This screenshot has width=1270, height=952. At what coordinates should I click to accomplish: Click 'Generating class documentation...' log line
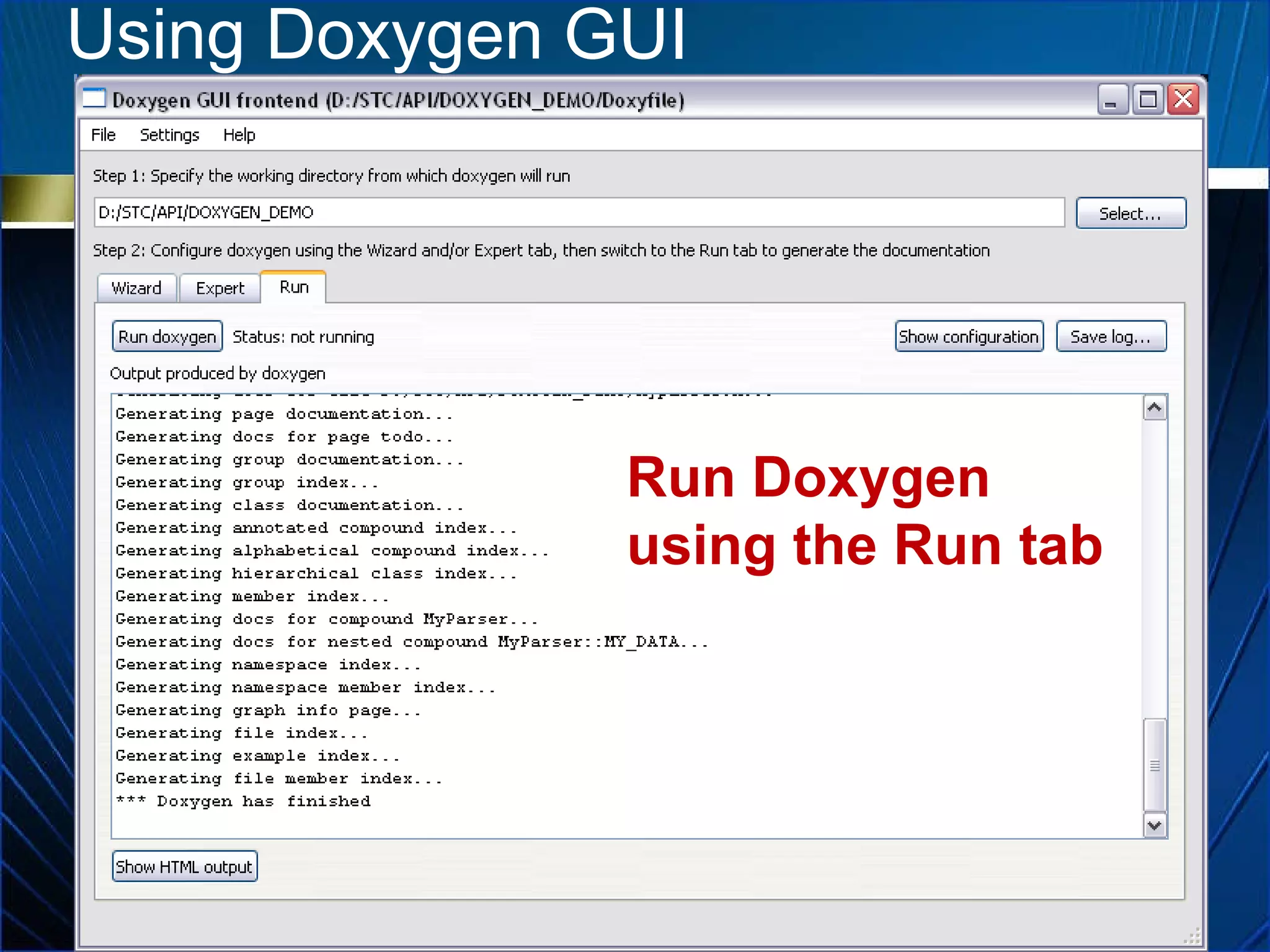290,505
